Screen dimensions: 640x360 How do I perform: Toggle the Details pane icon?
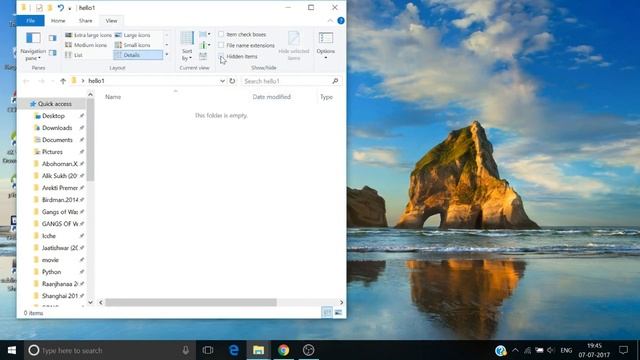[x=53, y=52]
